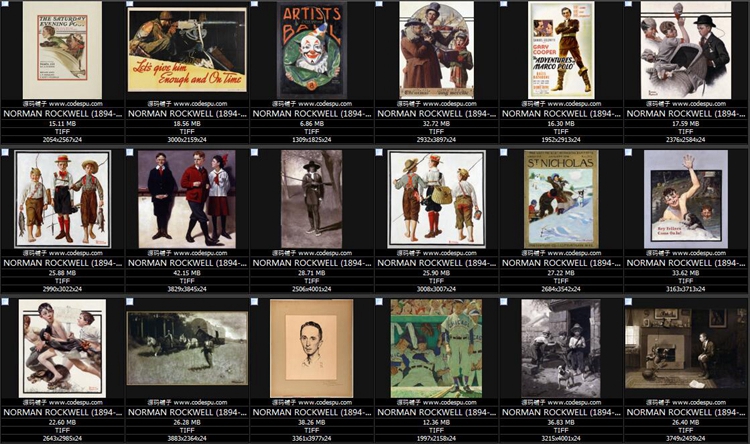Click the '26.40 MB' file size text
Screen dimensions: 750x444
click(685, 422)
